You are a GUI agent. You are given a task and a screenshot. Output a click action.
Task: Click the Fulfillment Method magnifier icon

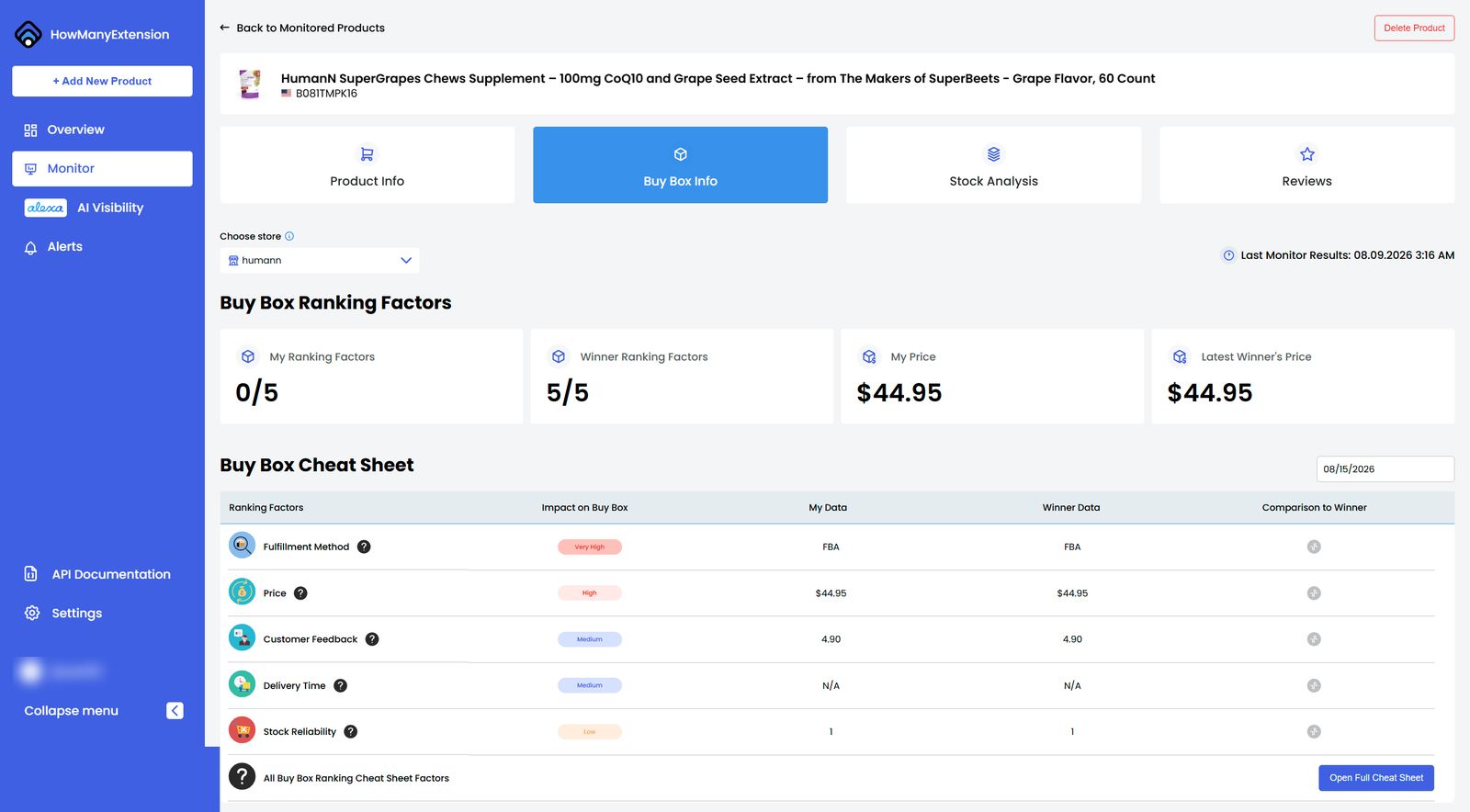click(242, 546)
